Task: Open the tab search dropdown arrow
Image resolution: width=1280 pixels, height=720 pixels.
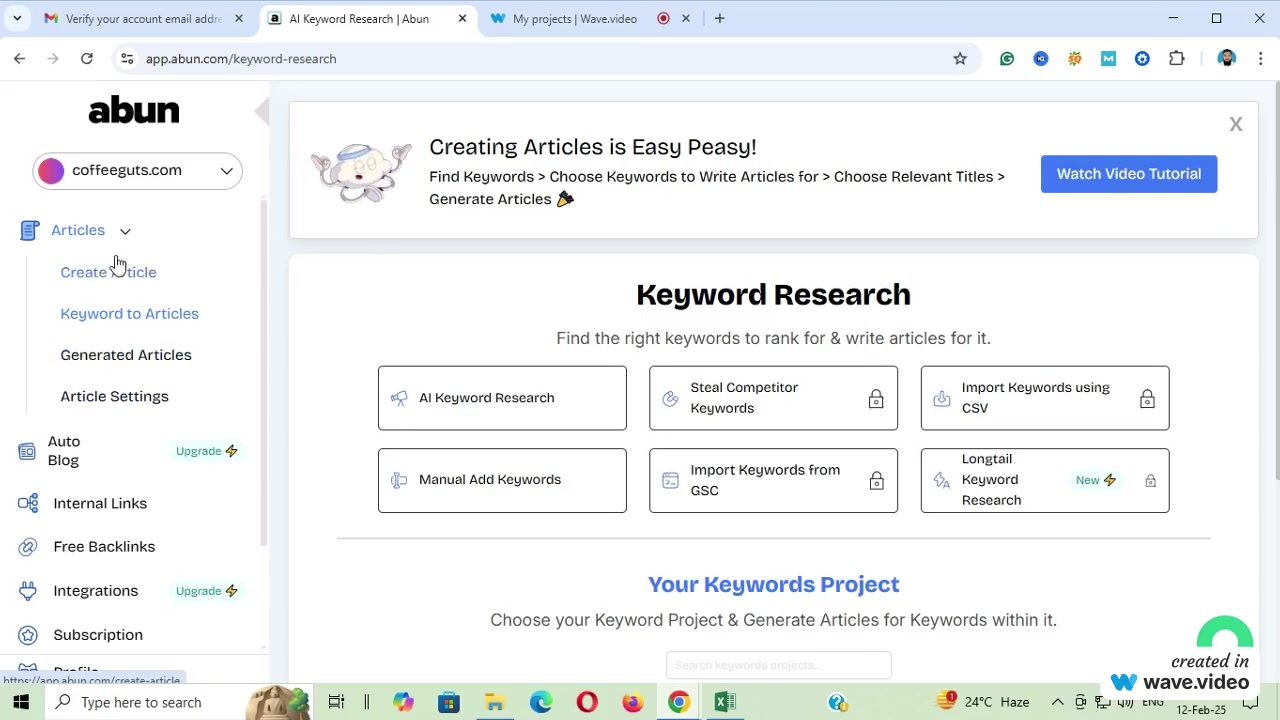Action: 17,18
